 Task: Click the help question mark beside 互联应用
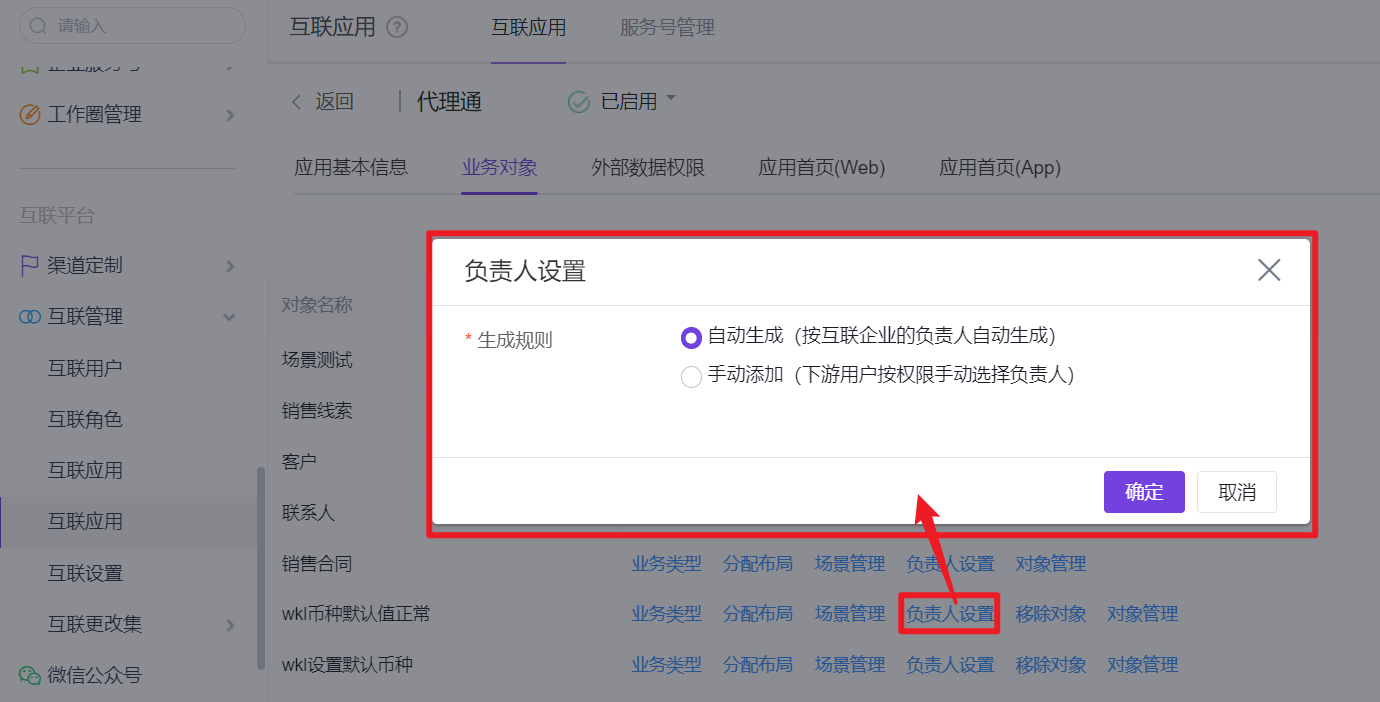[x=397, y=28]
